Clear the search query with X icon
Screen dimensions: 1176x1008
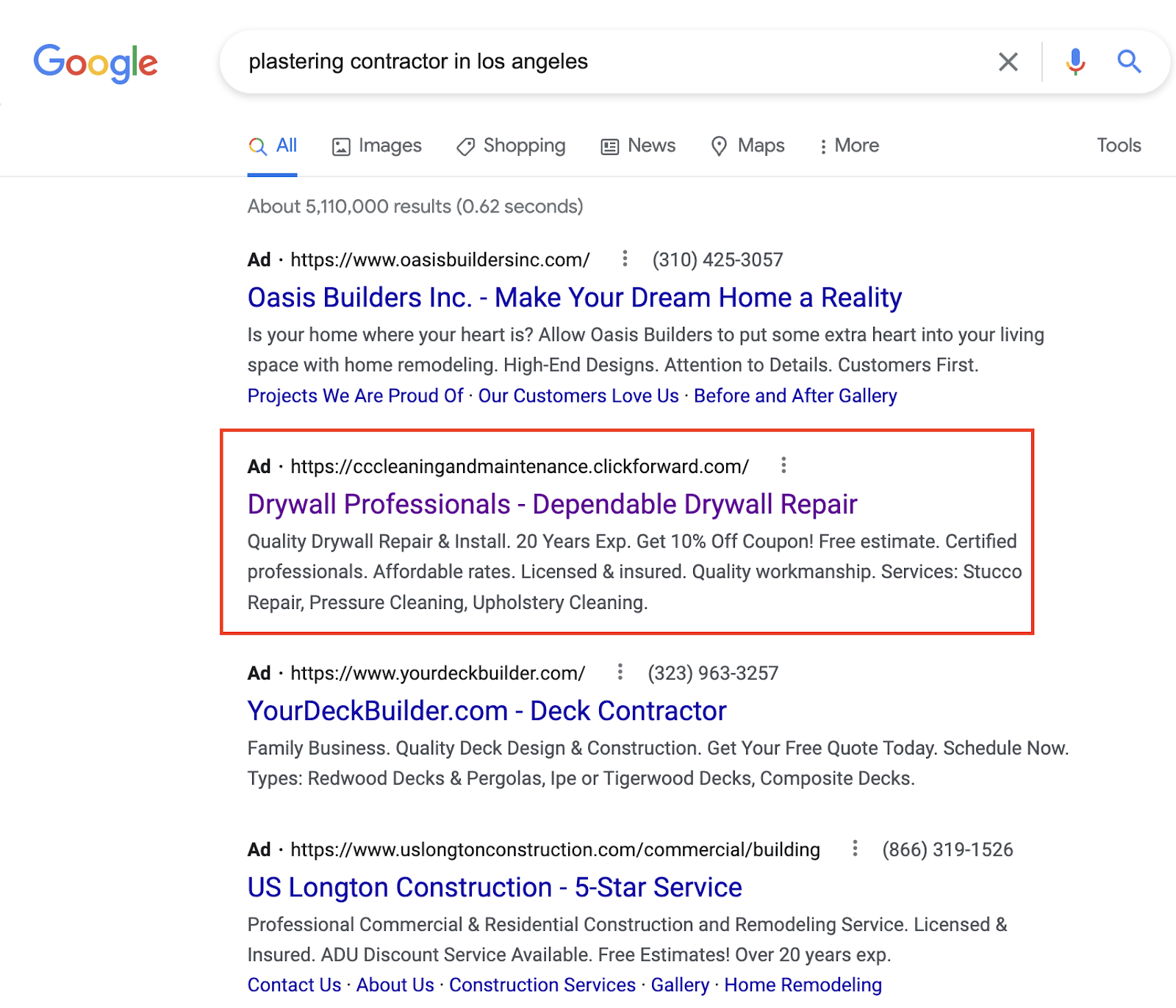coord(1008,62)
